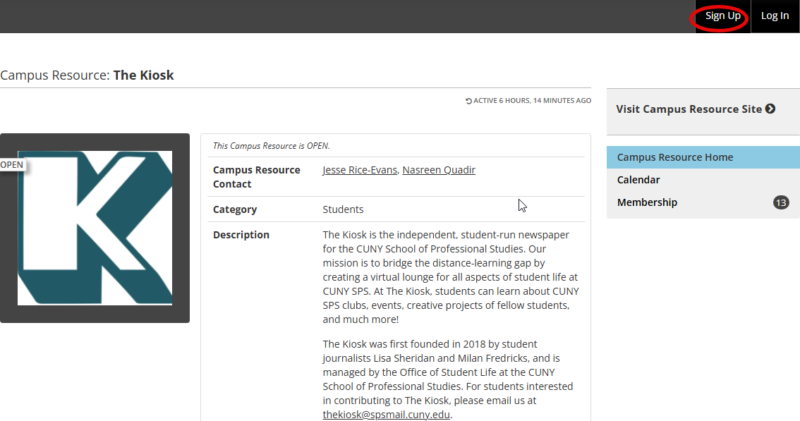Click the activity clock icon
Viewport: 800px width, 421px height.
pos(468,101)
